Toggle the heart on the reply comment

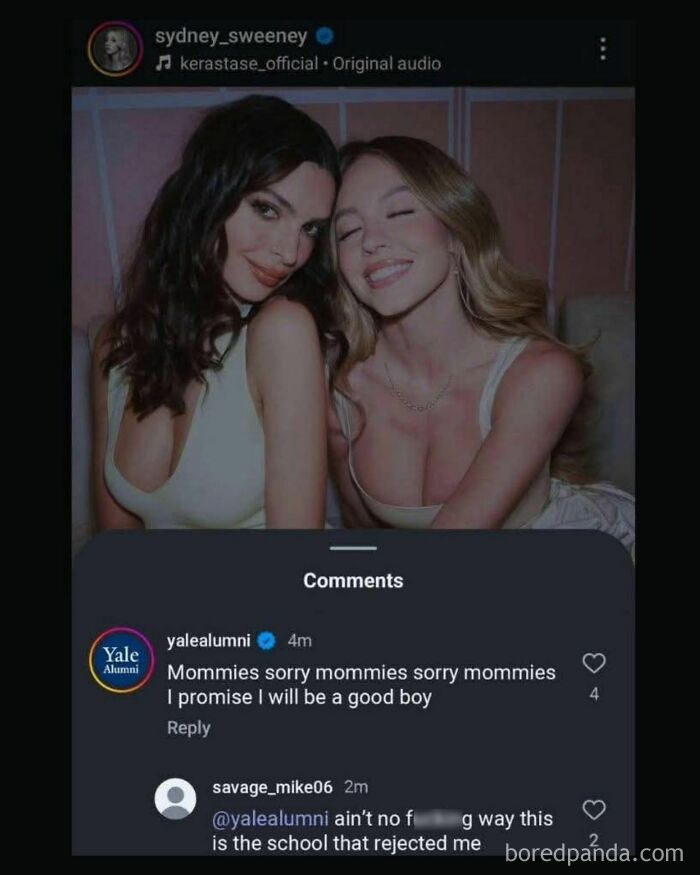594,810
